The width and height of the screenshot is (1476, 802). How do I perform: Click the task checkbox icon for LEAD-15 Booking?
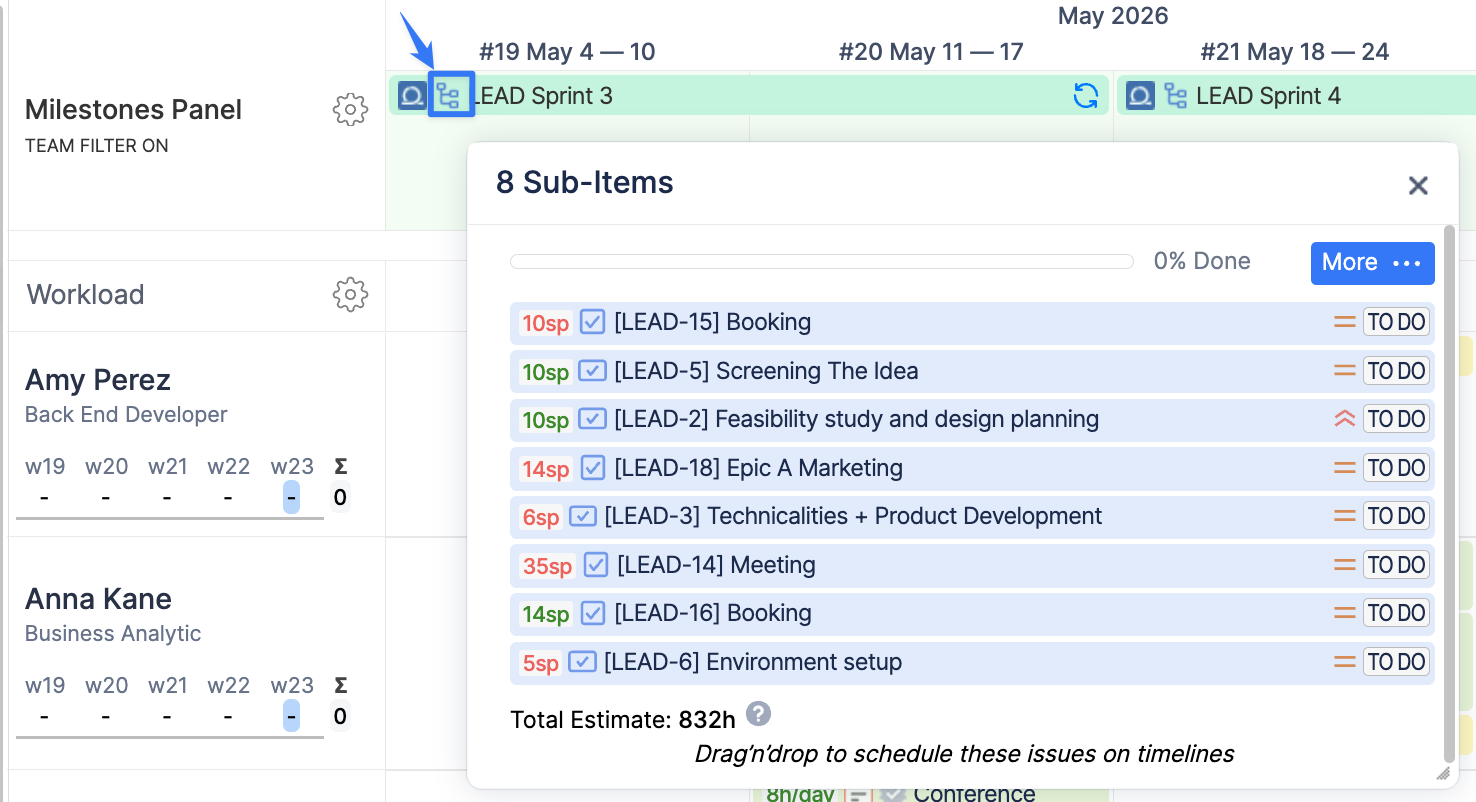click(593, 322)
